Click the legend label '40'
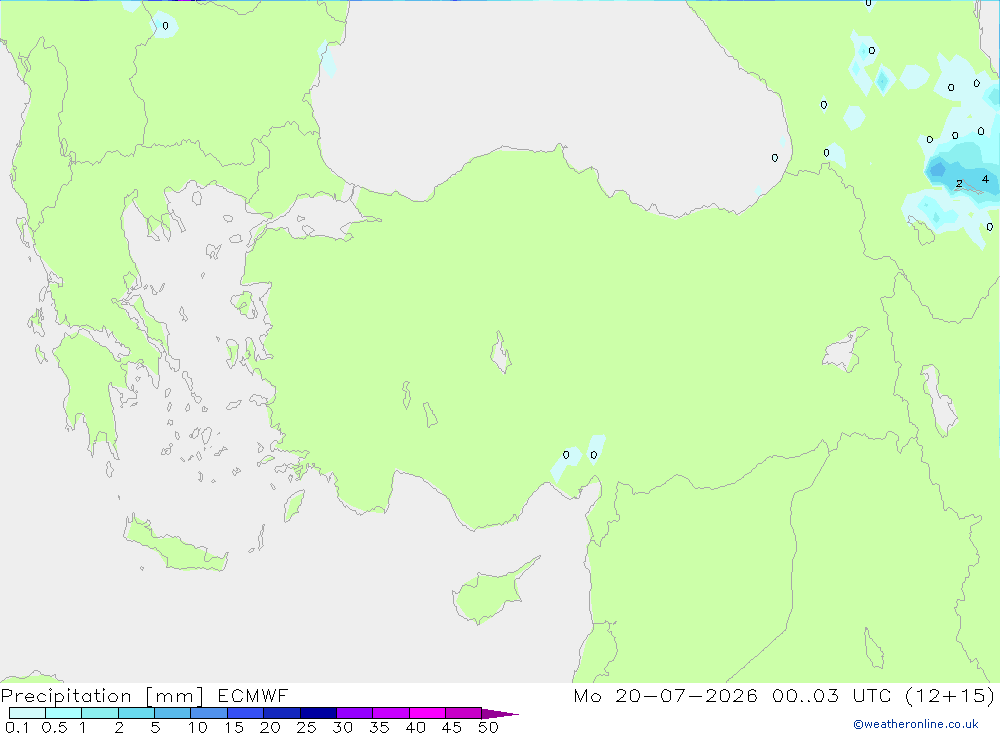 pos(416,727)
